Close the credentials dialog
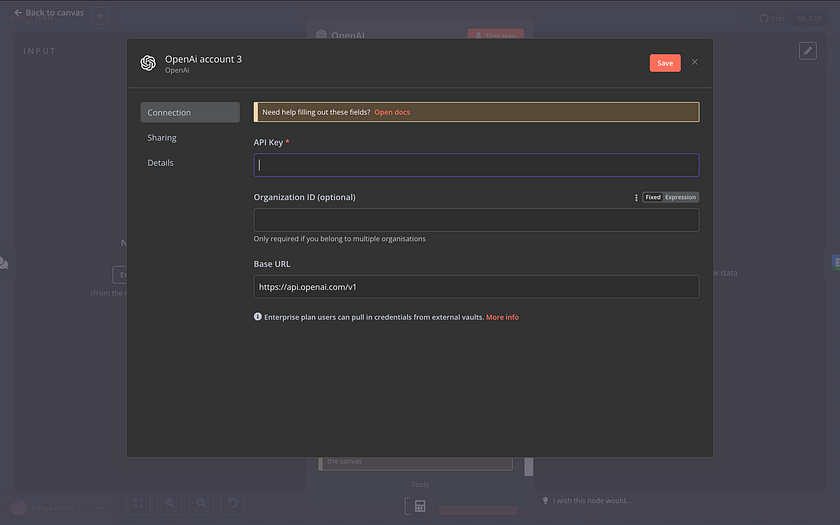This screenshot has width=840, height=525. point(694,62)
